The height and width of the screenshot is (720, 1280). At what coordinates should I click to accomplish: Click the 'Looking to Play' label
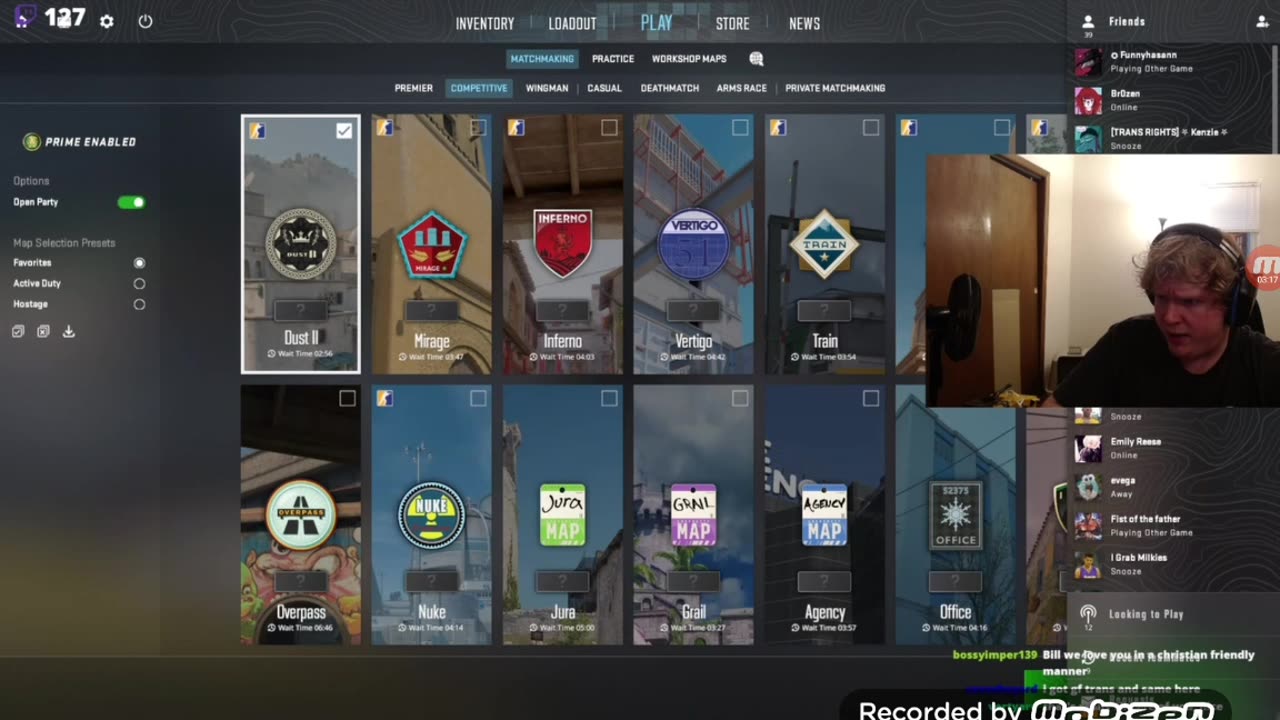1146,614
